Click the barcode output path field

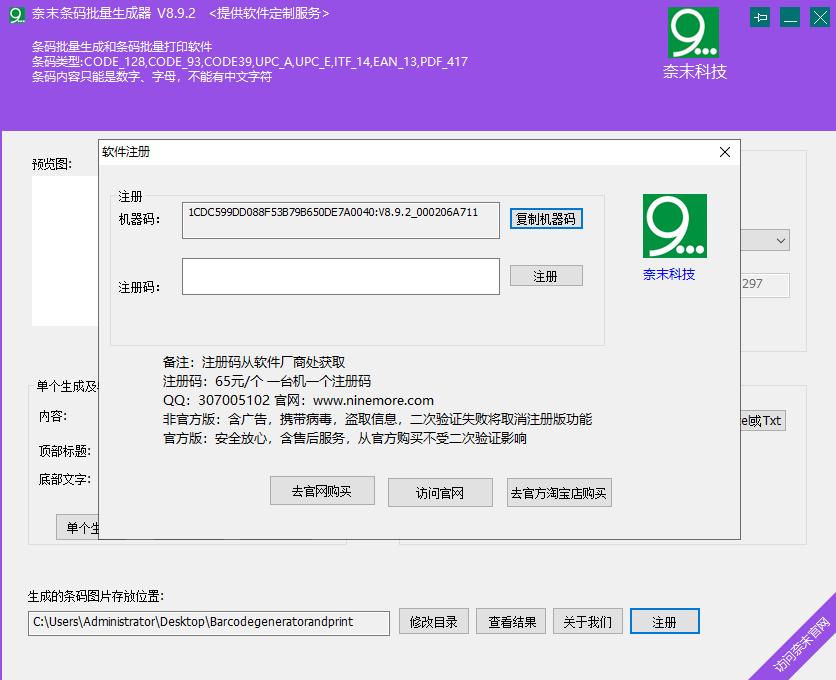coord(208,623)
